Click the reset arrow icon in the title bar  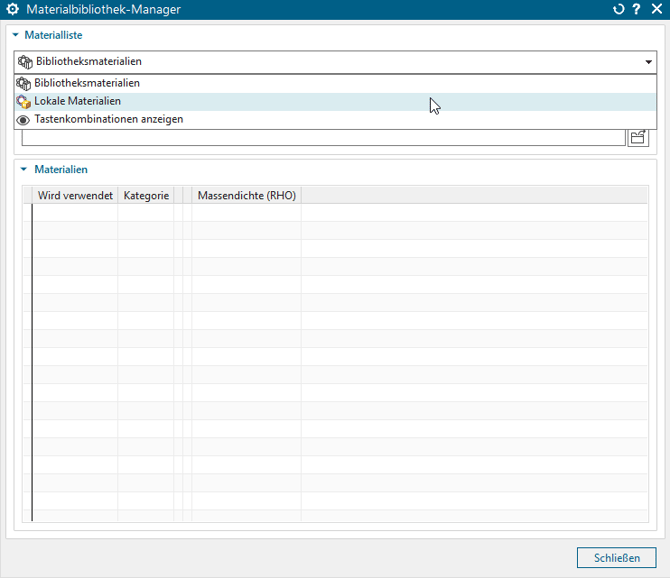click(619, 9)
